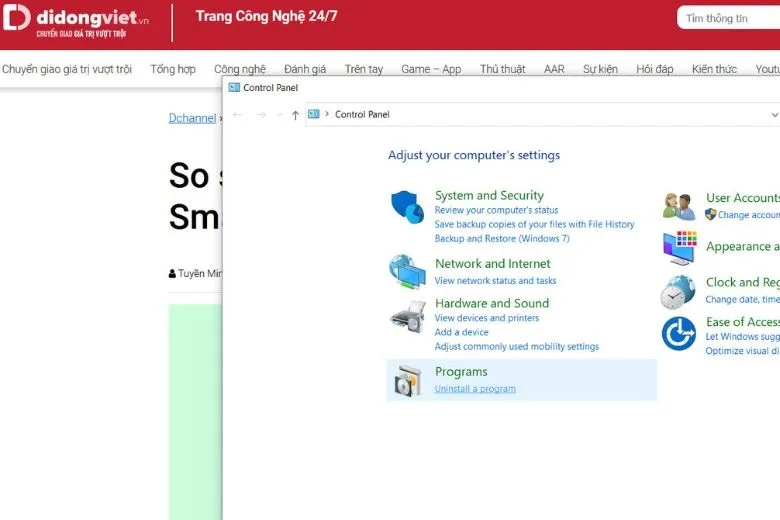Click the back arrow in Control Panel
This screenshot has width=780, height=520.
click(237, 115)
